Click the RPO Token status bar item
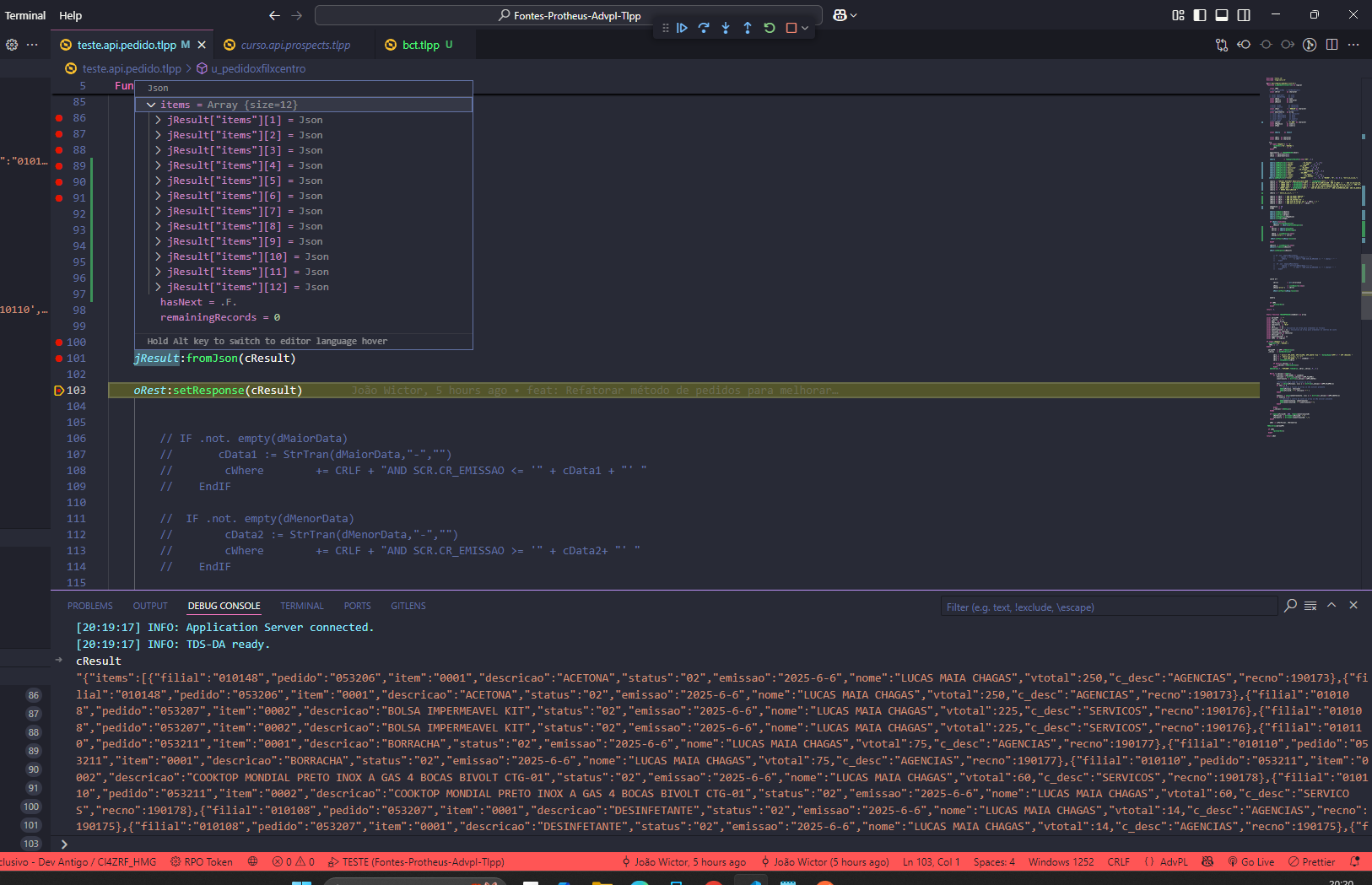The height and width of the screenshot is (885, 1372). [202, 861]
